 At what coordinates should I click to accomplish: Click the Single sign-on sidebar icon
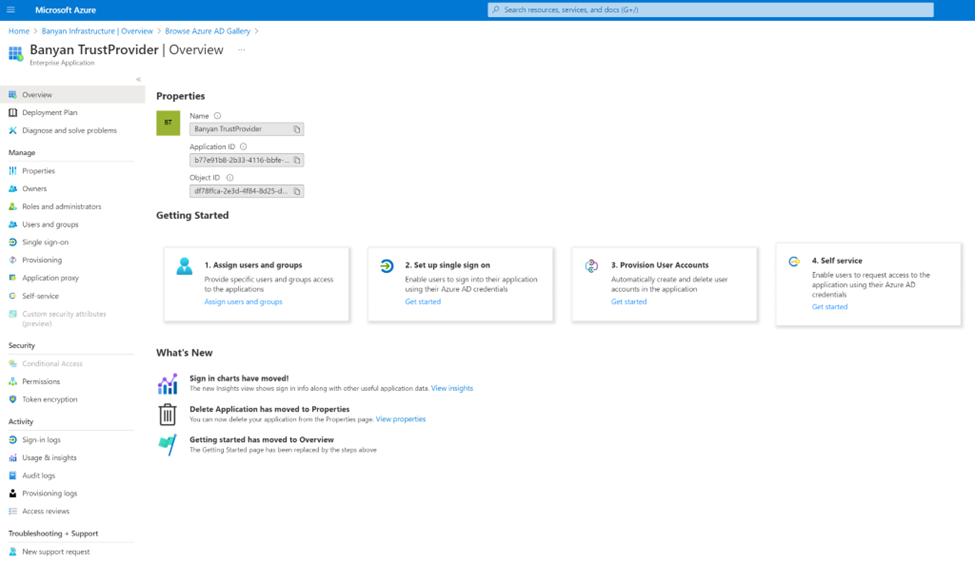12,242
